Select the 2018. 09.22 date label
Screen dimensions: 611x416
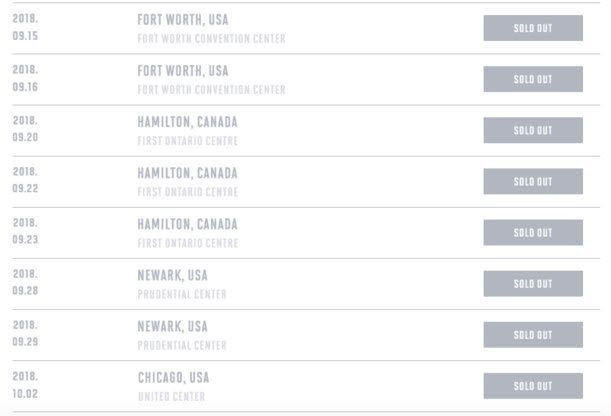click(x=25, y=180)
